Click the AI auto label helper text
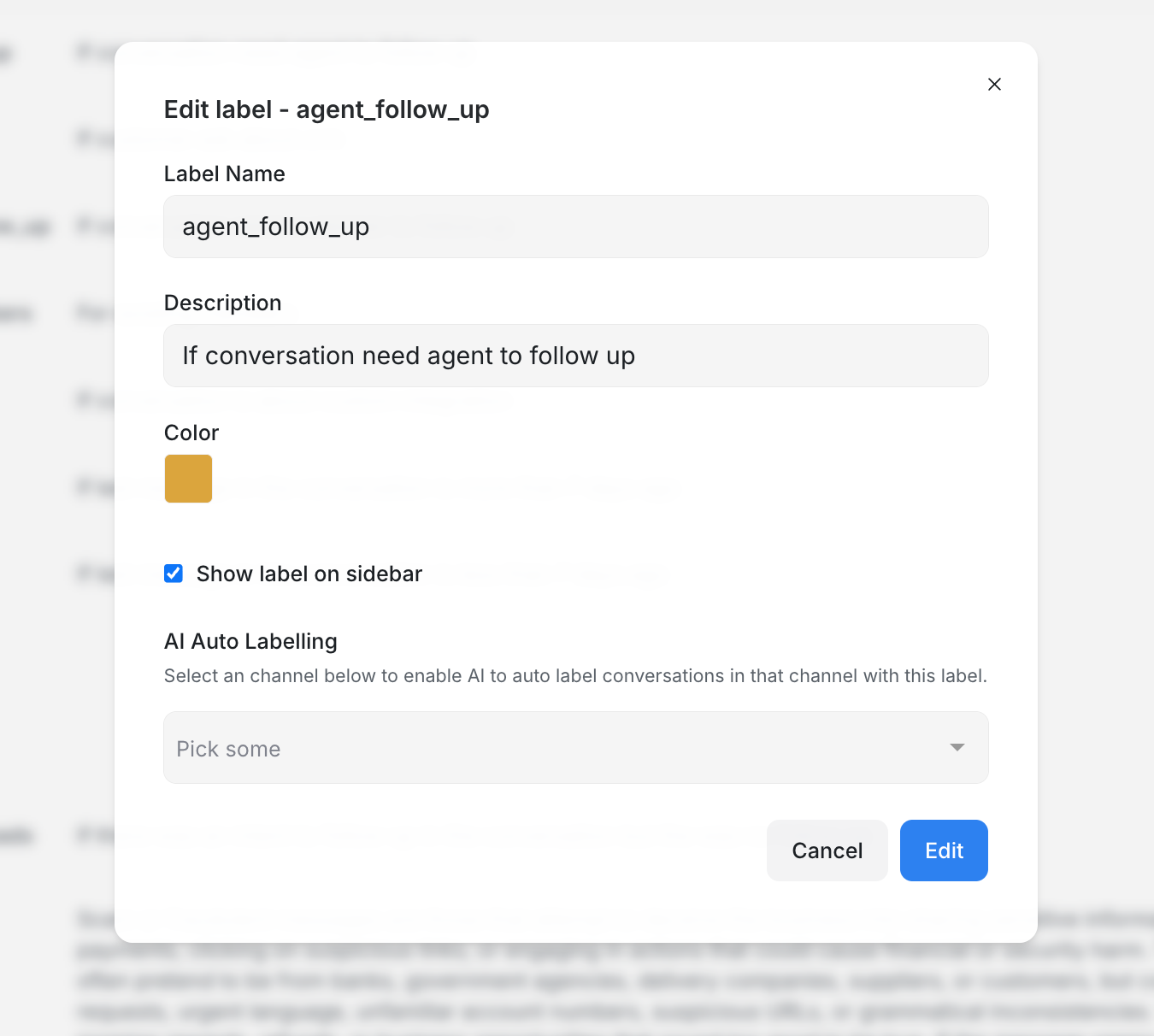1154x1036 pixels. tap(574, 676)
